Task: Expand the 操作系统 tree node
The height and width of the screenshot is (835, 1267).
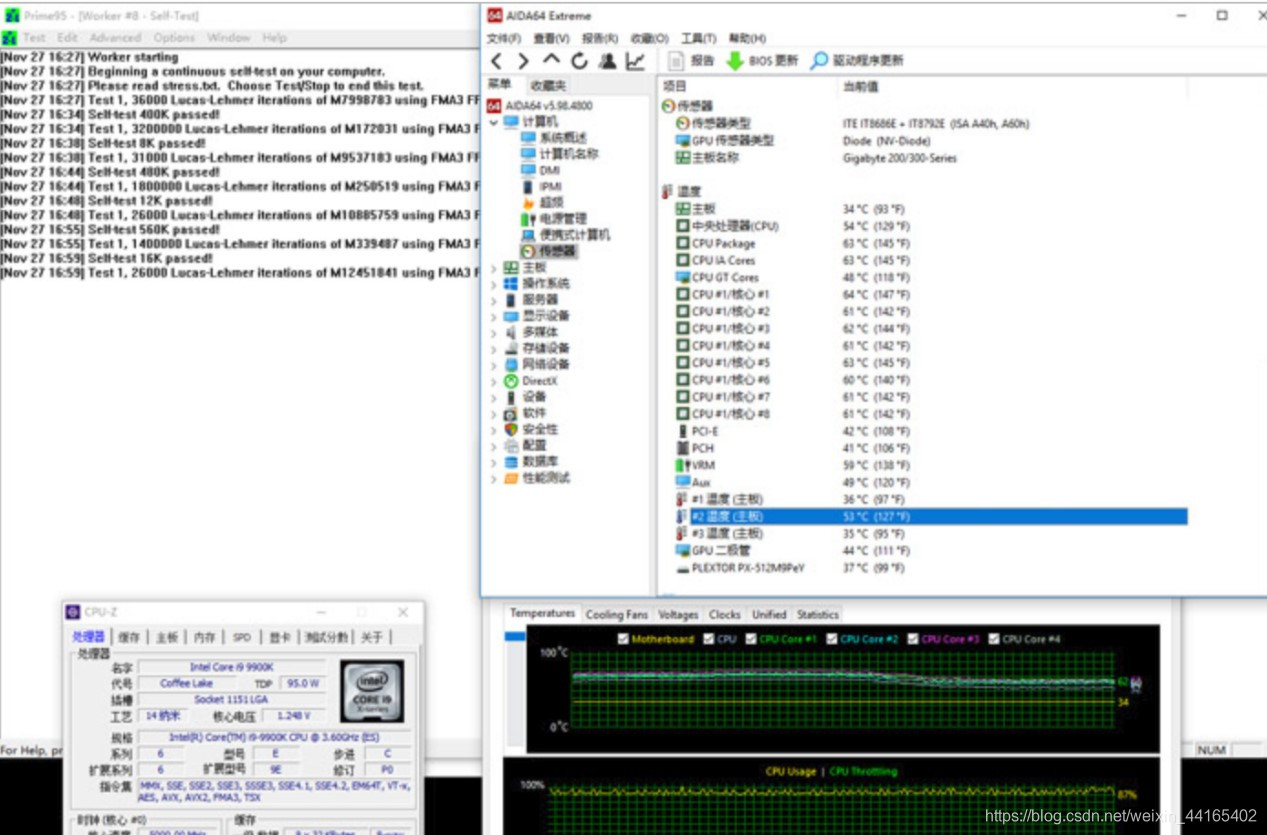Action: tap(493, 284)
